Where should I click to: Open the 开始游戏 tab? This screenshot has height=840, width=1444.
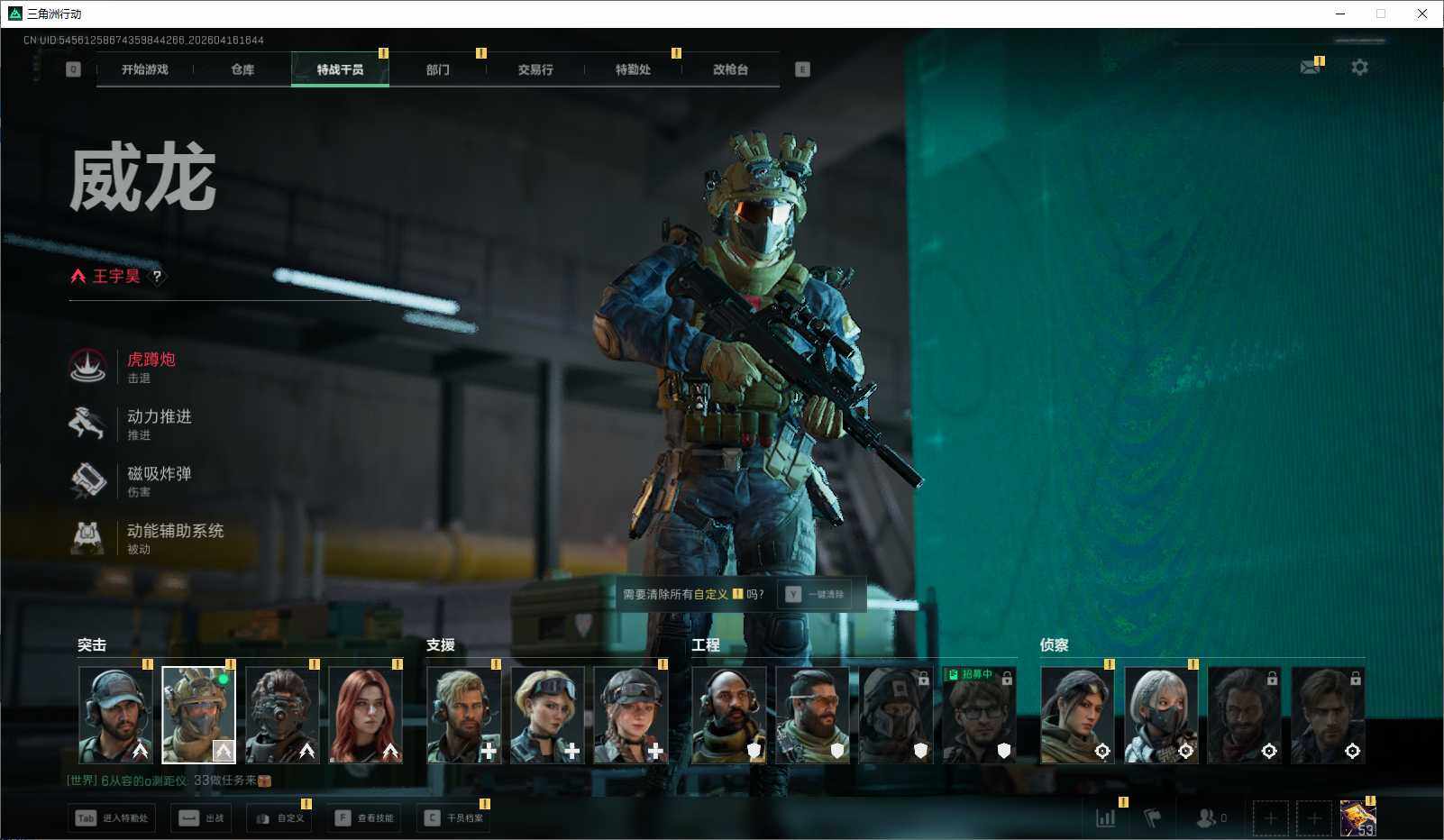pos(145,69)
